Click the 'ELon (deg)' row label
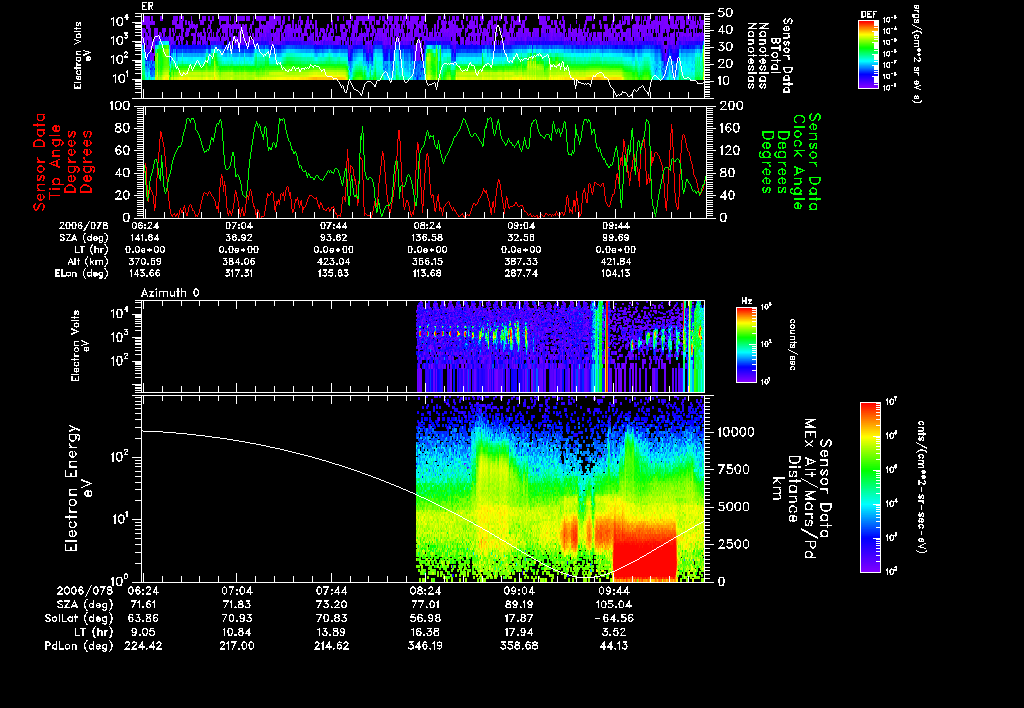The height and width of the screenshot is (708, 1024). coord(82,274)
